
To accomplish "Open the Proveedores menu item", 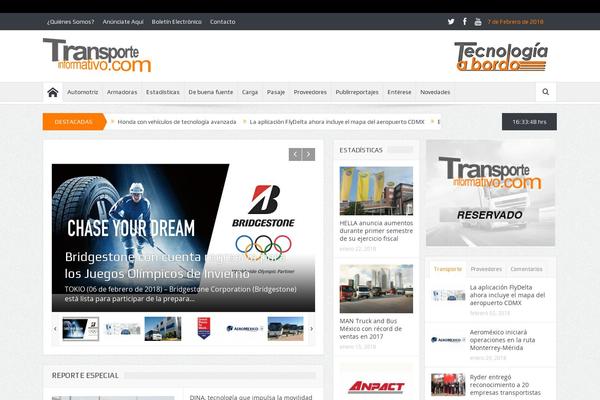I will tap(310, 92).
